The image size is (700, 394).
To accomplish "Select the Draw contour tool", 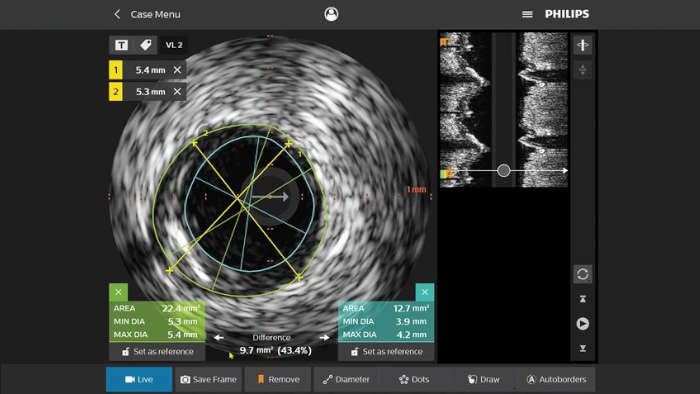I will pos(483,379).
